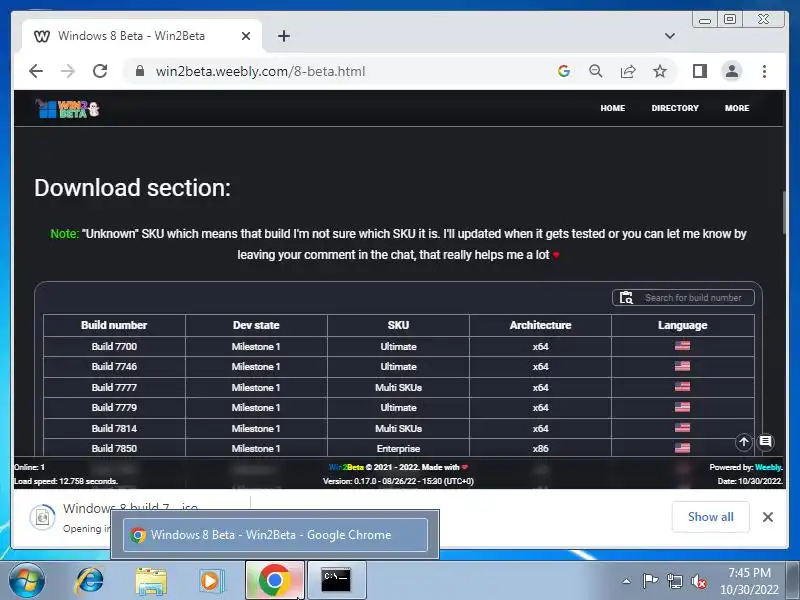Open Action Center flag icon
800x600 pixels.
[649, 581]
